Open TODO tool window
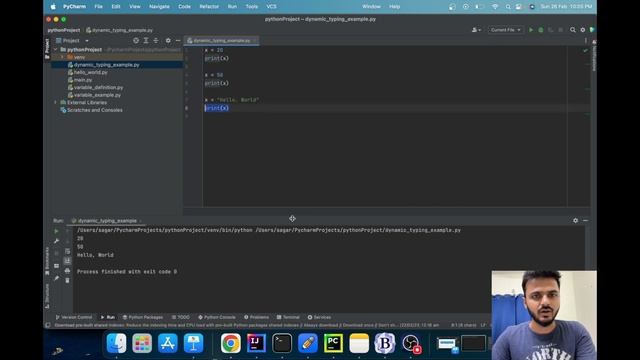The width and height of the screenshot is (640, 360). click(181, 317)
